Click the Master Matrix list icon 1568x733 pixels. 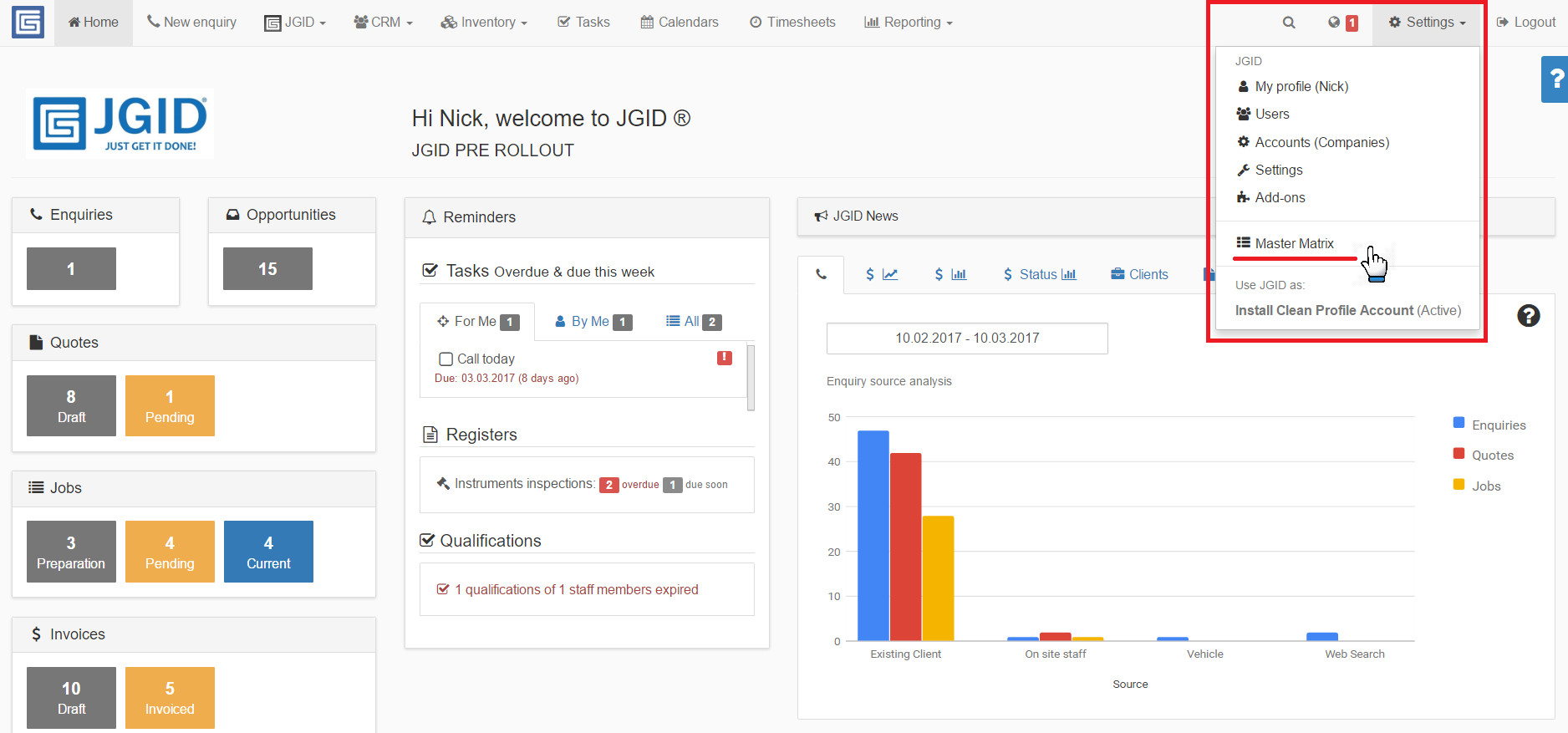[x=1244, y=242]
